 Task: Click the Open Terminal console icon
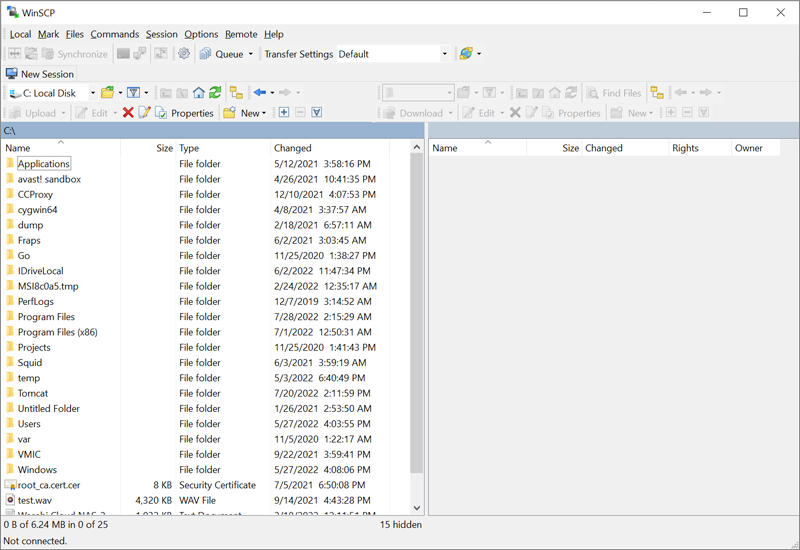click(x=123, y=54)
